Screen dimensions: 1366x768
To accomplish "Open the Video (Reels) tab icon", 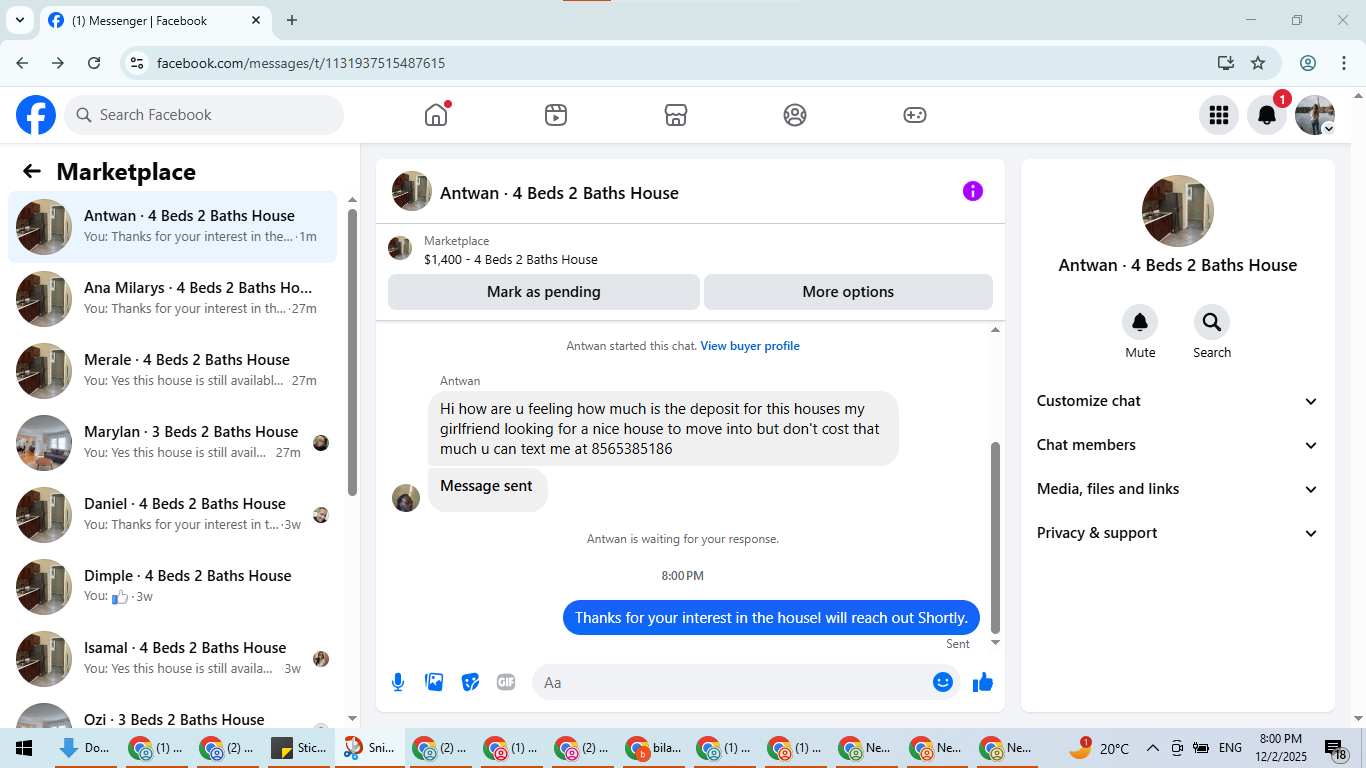I will [x=556, y=115].
